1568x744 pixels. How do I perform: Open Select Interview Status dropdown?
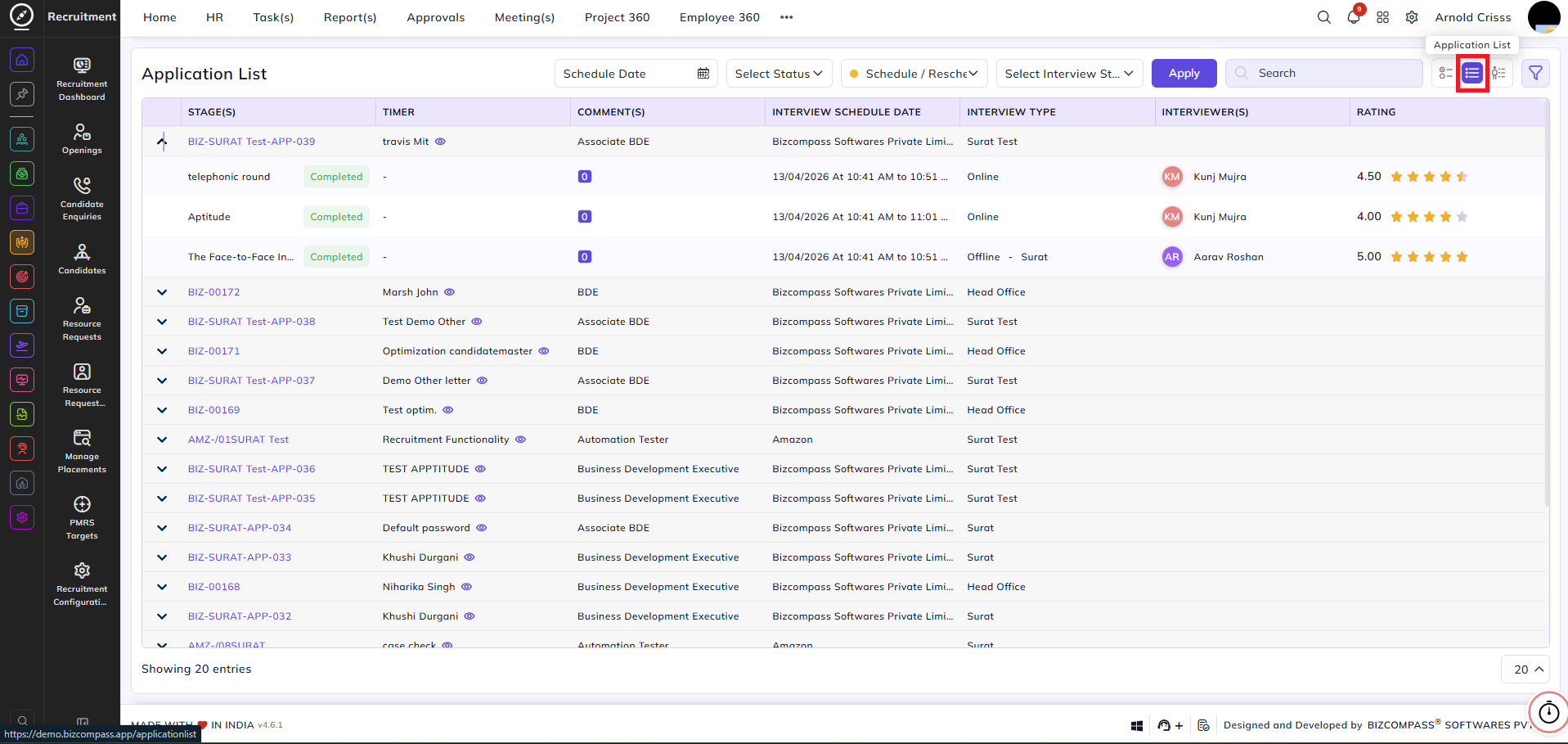(x=1069, y=73)
